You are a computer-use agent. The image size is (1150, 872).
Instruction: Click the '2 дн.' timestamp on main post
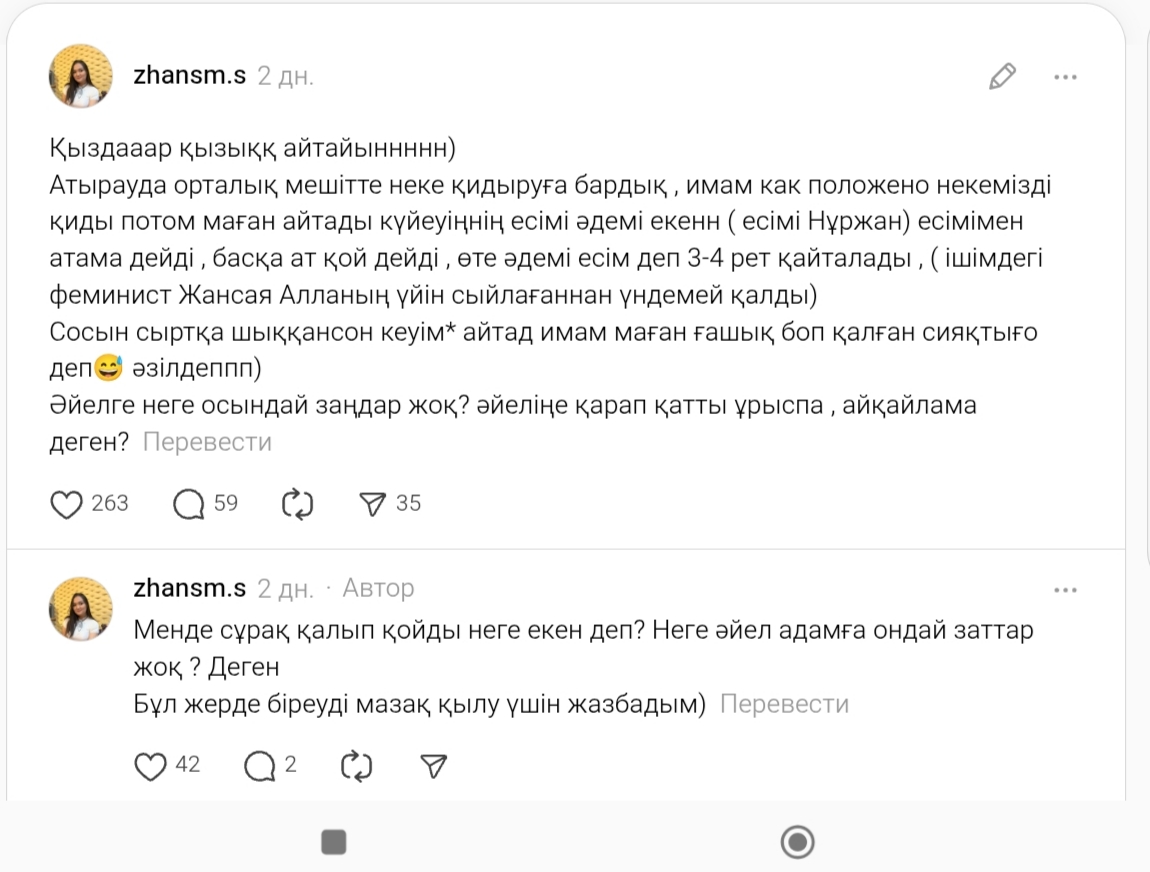286,77
